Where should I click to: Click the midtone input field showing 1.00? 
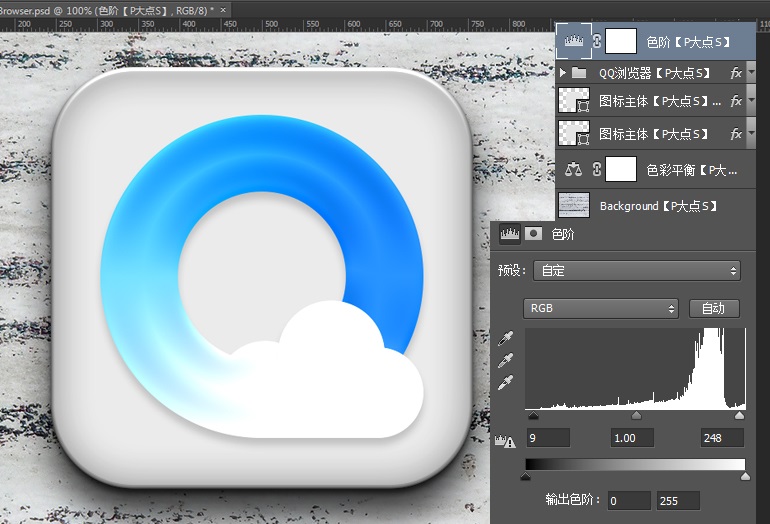point(632,438)
